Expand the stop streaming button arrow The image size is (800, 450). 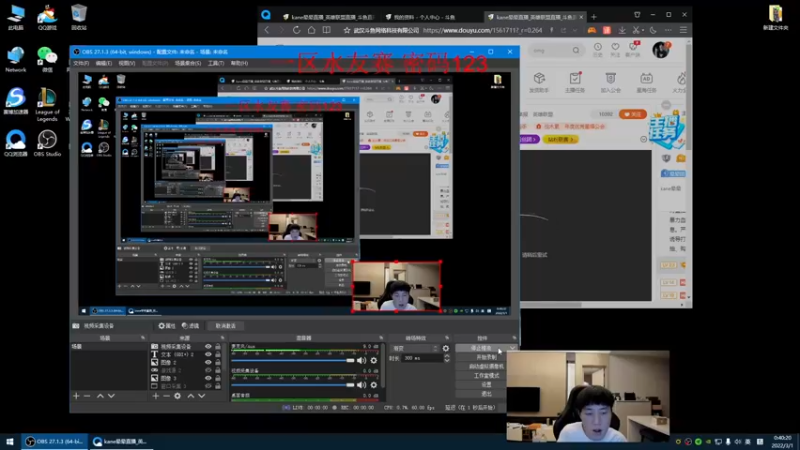tap(512, 348)
